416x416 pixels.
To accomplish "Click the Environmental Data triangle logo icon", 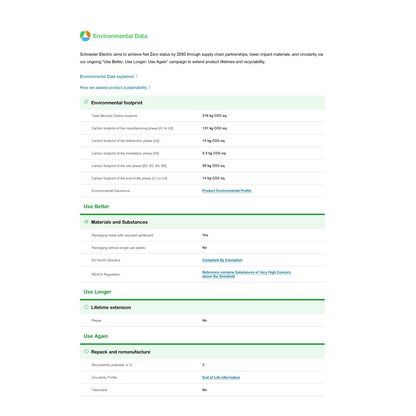I will coord(85,36).
